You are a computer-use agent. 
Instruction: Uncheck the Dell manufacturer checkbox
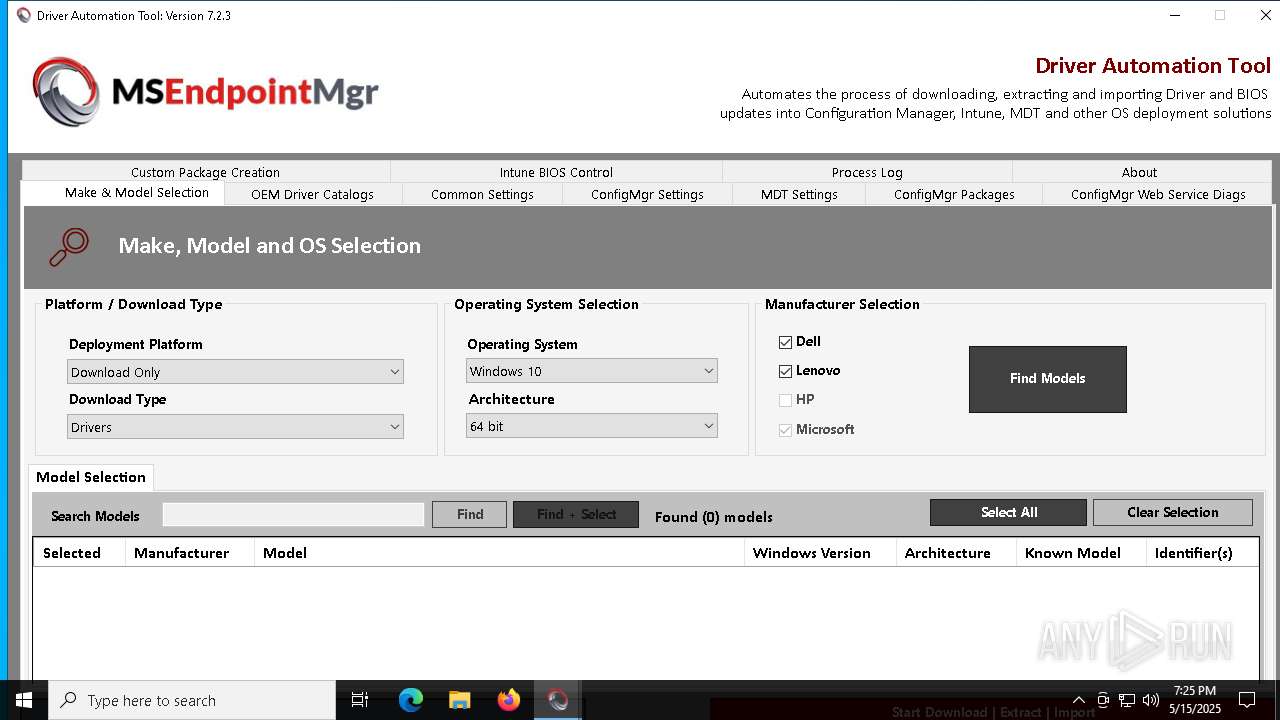785,342
